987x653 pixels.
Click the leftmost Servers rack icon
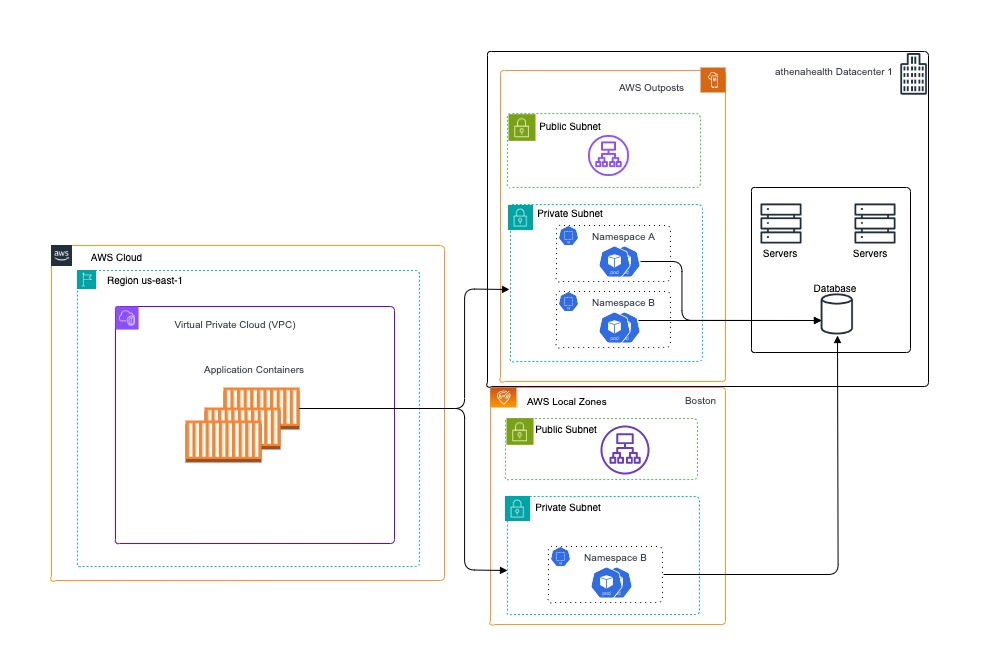point(780,224)
